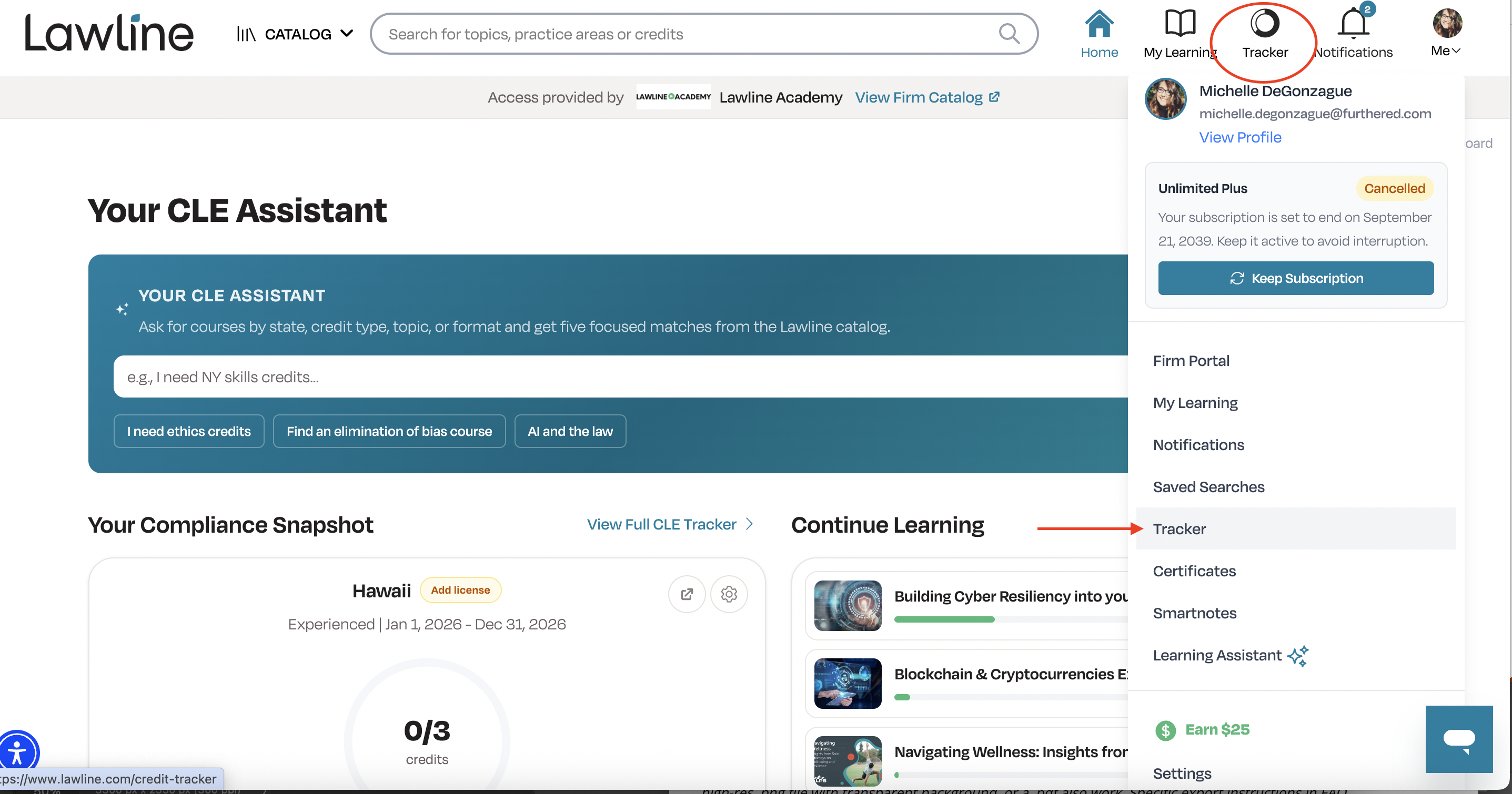Open the Building Cyber Resiliency course title
The width and height of the screenshot is (1512, 794).
(1011, 596)
